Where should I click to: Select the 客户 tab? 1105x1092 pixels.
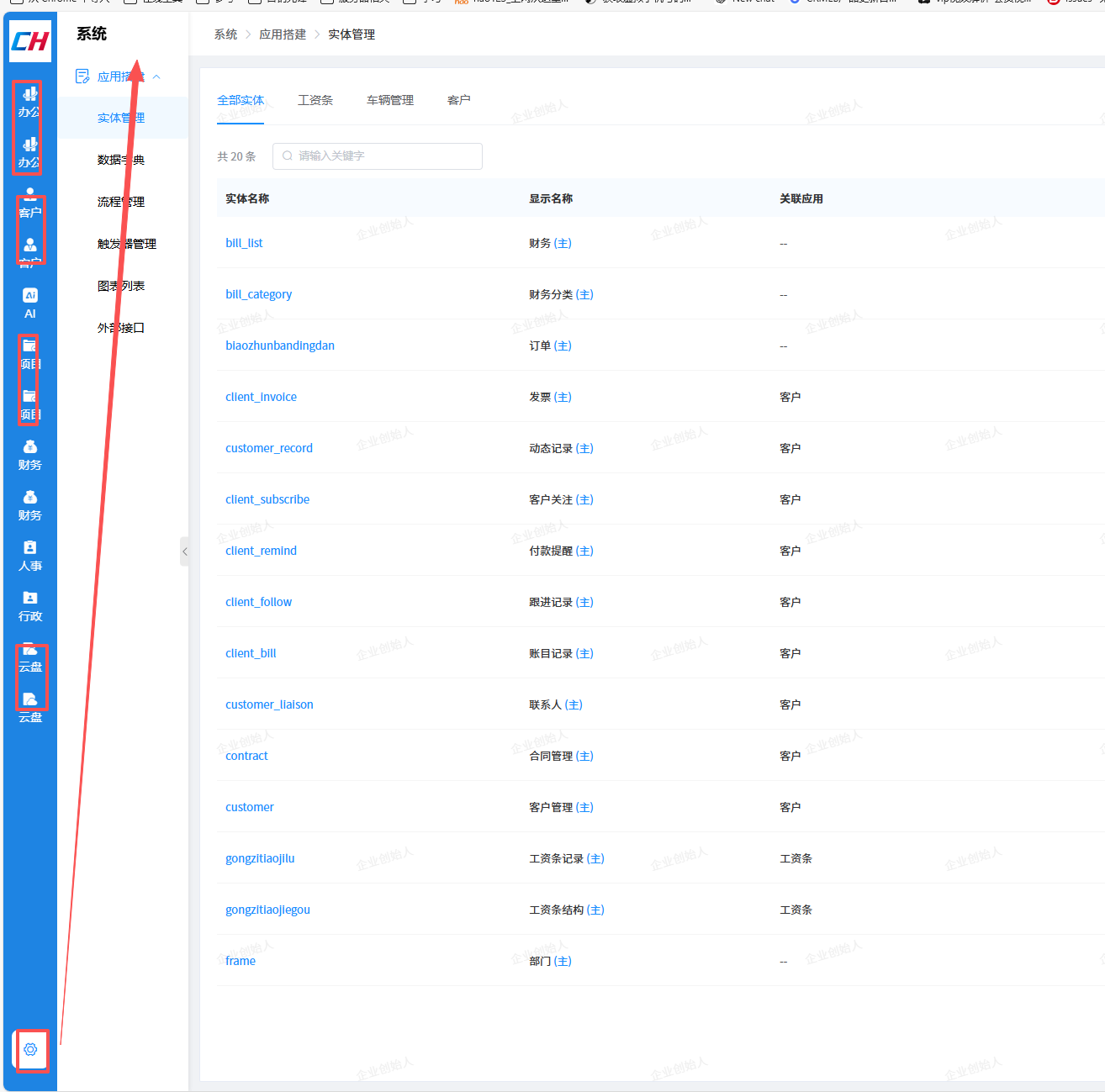point(459,100)
